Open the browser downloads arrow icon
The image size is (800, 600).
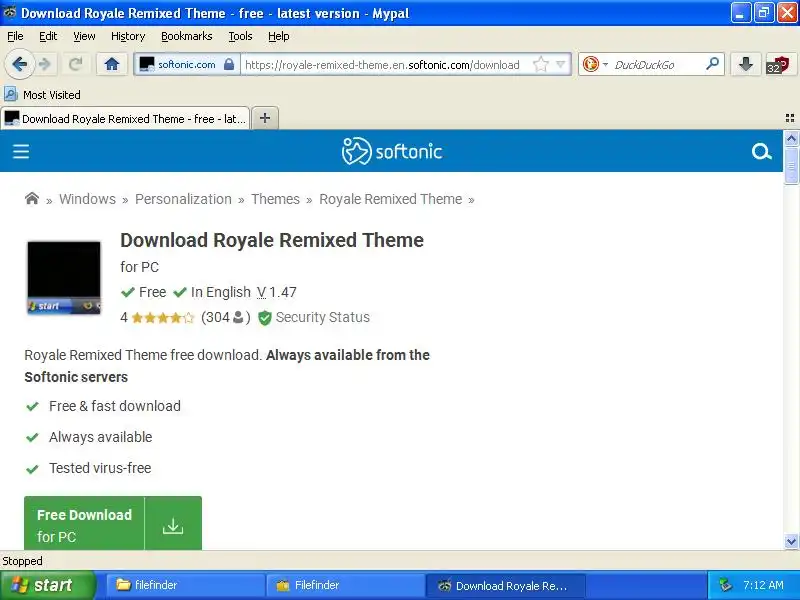[745, 64]
